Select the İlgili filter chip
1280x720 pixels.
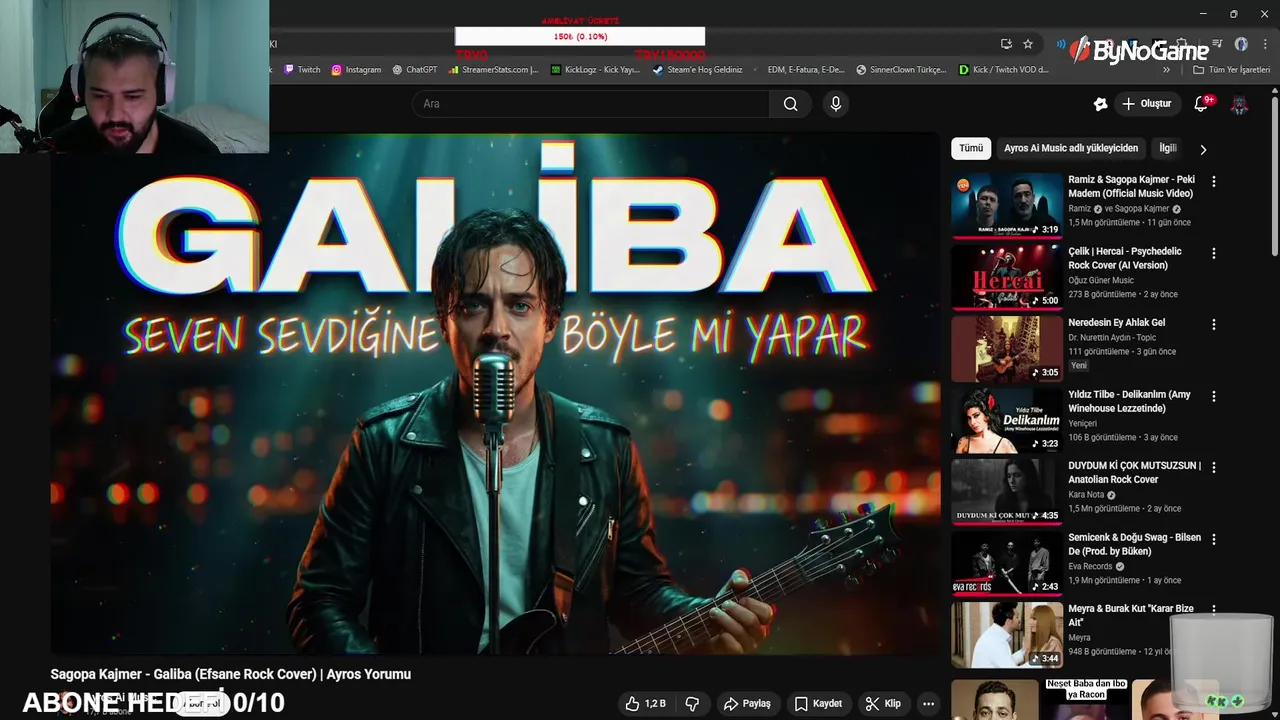pos(1168,148)
